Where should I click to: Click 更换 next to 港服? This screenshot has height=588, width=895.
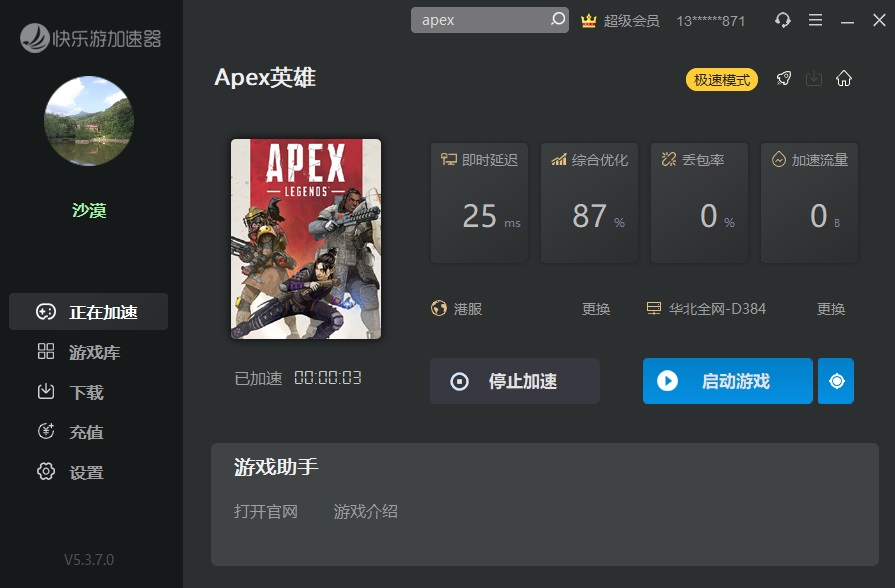[596, 309]
